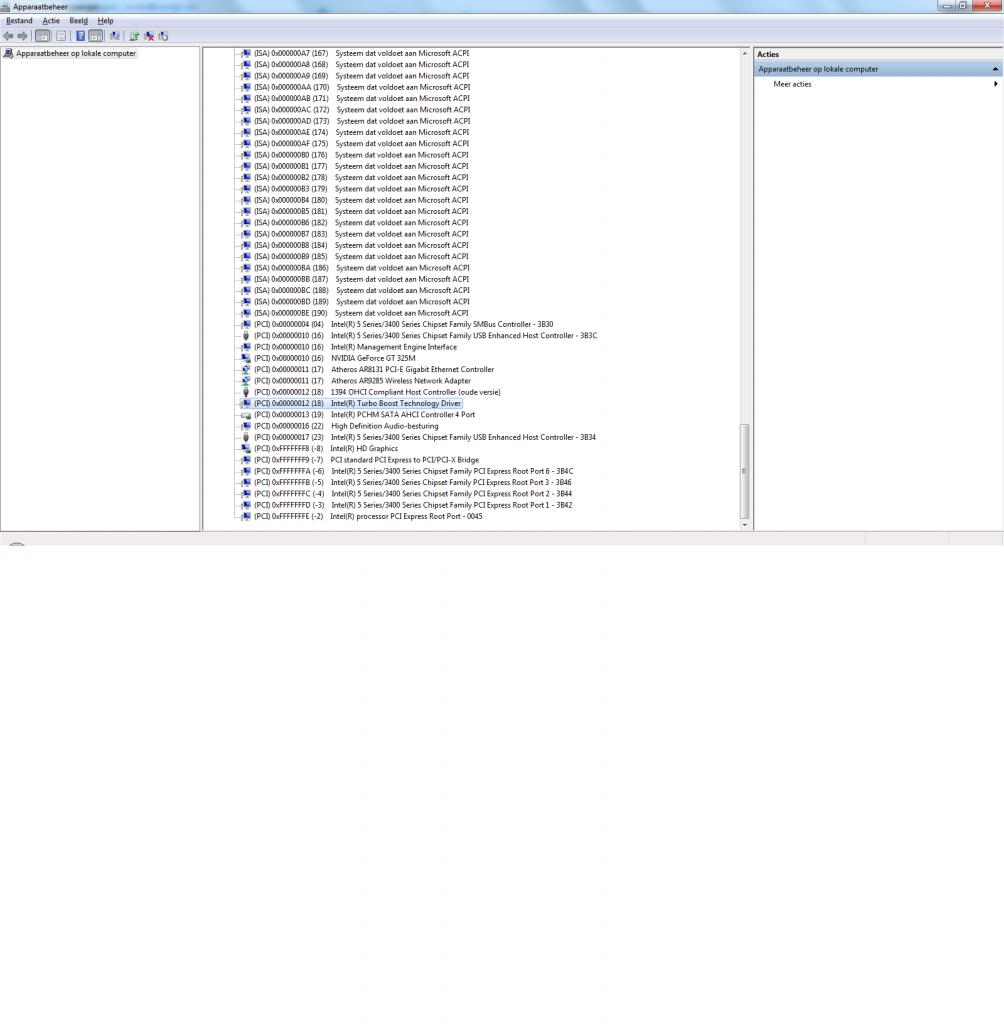Click icon of PCI Express to PCI/PCI-X Bridge row

(246, 460)
